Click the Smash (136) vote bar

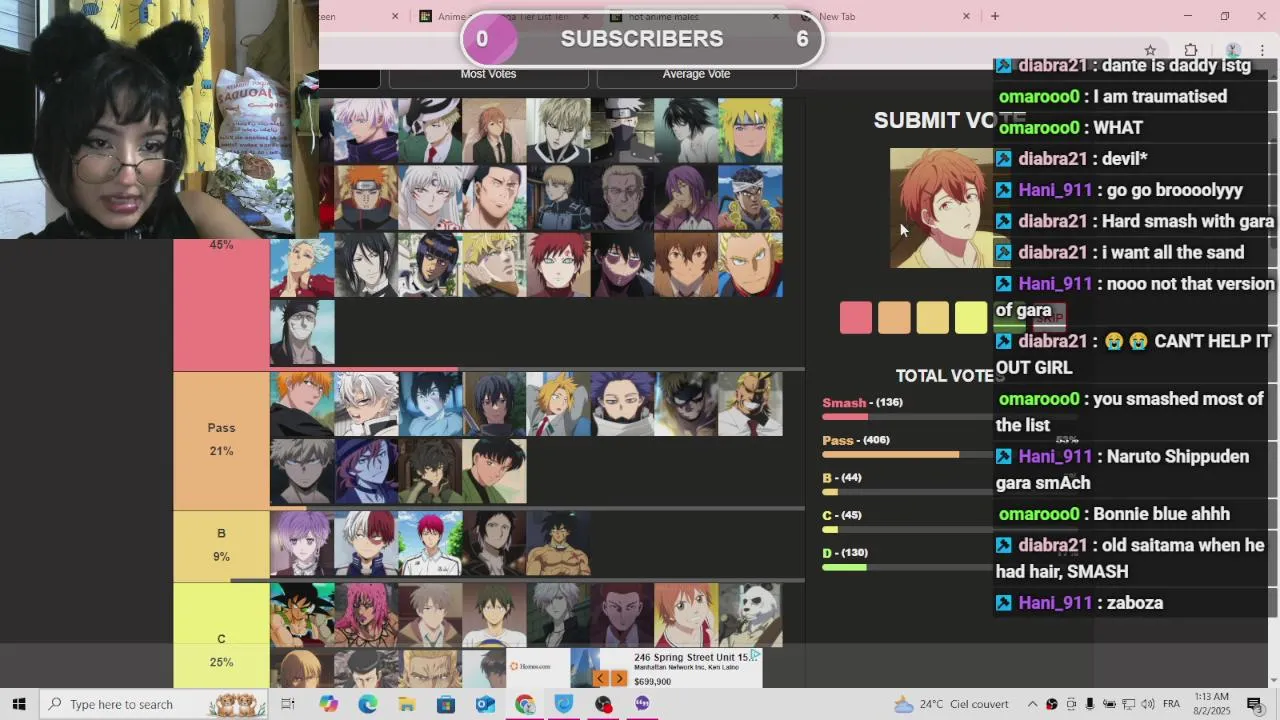[908, 417]
